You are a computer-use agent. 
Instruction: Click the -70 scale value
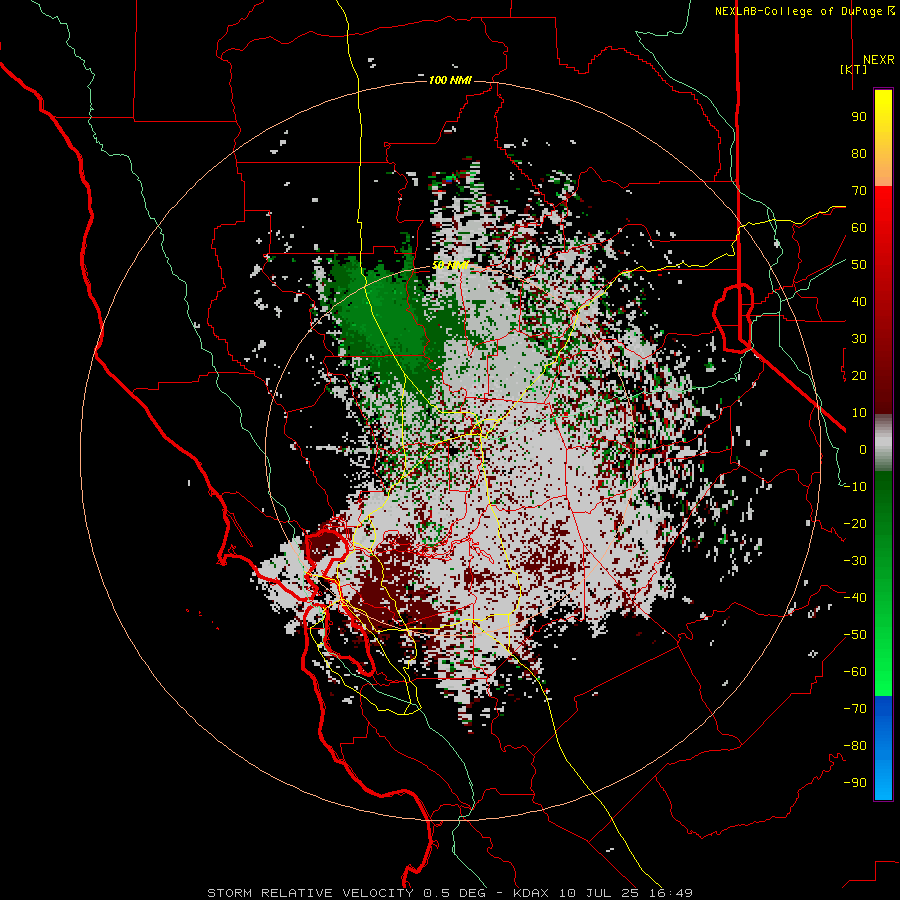[855, 709]
